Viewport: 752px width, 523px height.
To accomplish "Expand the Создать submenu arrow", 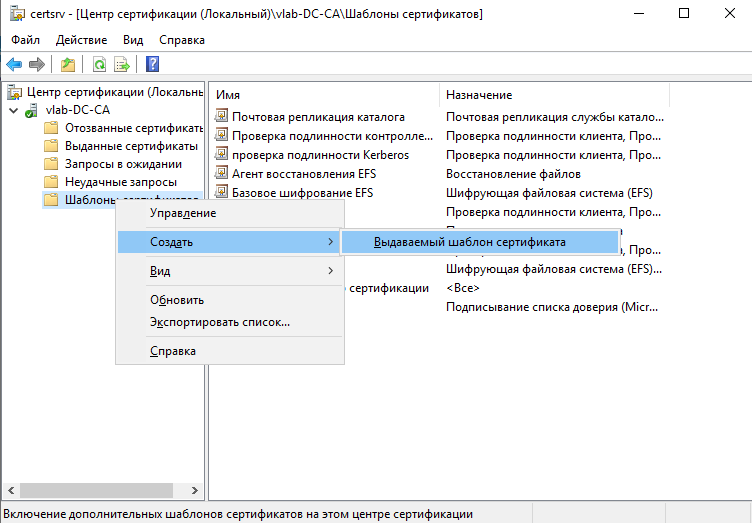I will point(330,242).
